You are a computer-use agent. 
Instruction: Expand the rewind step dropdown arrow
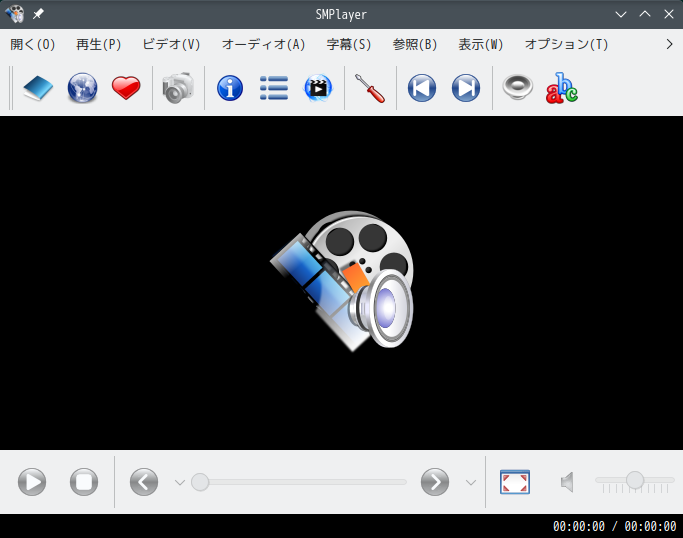coord(180,482)
